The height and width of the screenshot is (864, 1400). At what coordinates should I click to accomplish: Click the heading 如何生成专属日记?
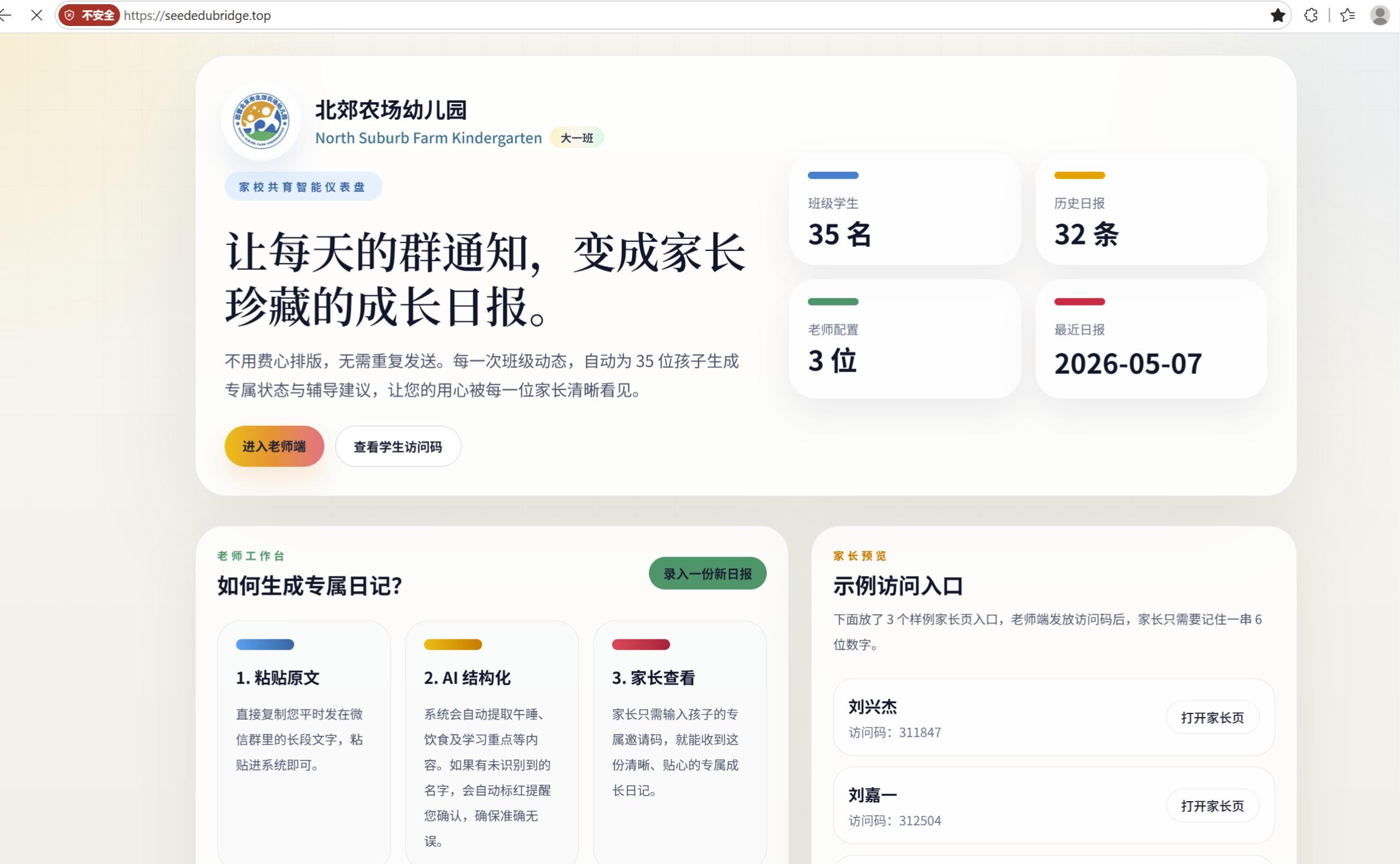pos(310,586)
